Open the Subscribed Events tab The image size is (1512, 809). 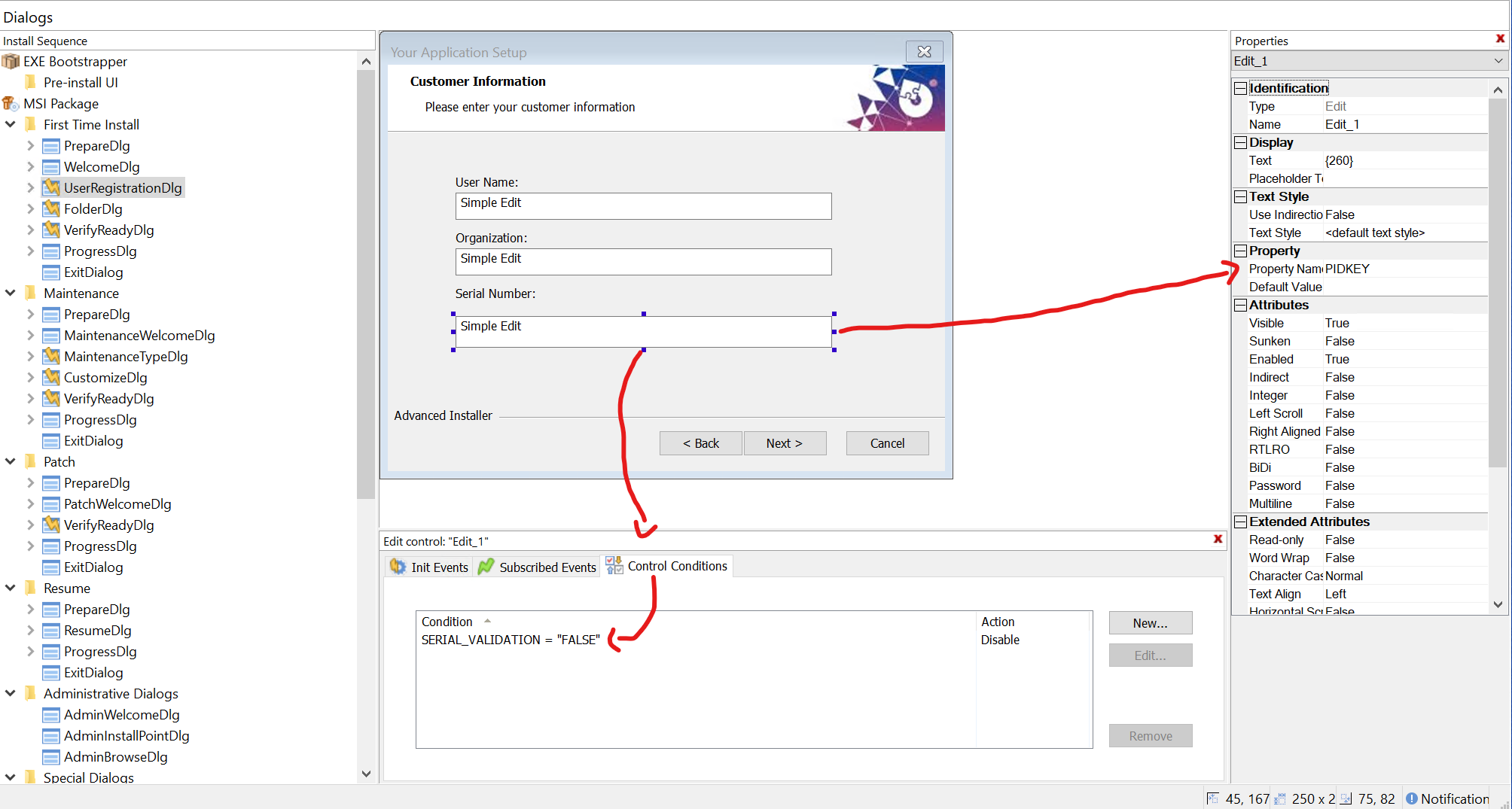pyautogui.click(x=547, y=567)
